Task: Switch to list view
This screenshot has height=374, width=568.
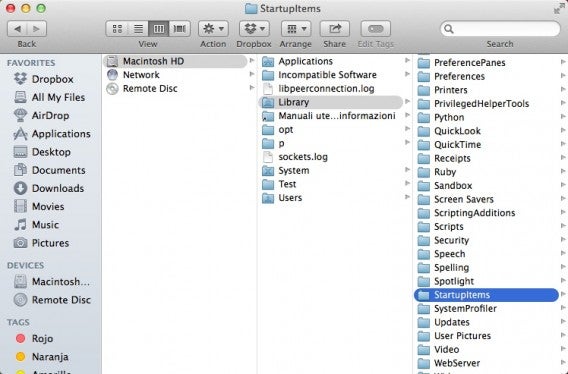Action: point(138,29)
